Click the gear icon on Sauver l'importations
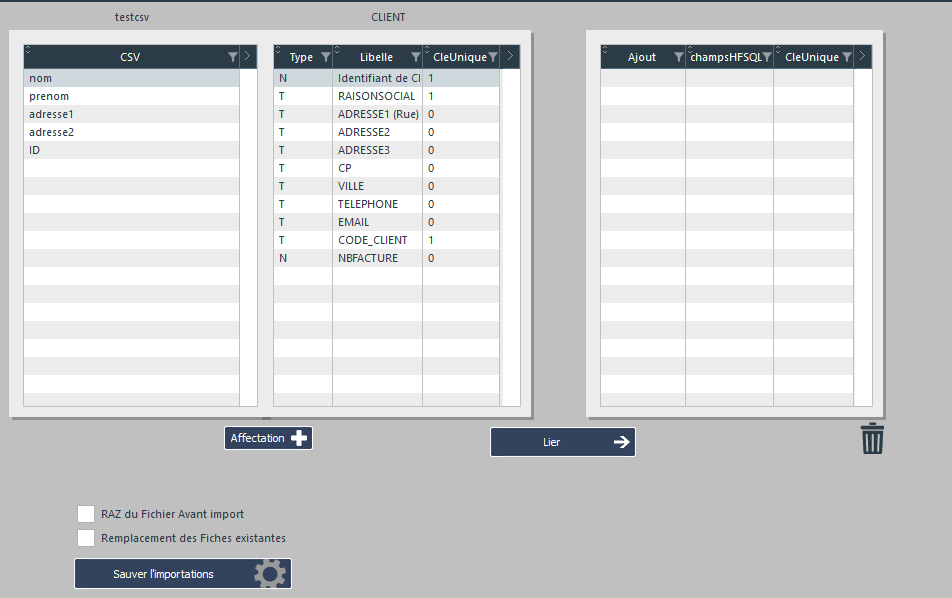This screenshot has height=598, width=952. [270, 574]
